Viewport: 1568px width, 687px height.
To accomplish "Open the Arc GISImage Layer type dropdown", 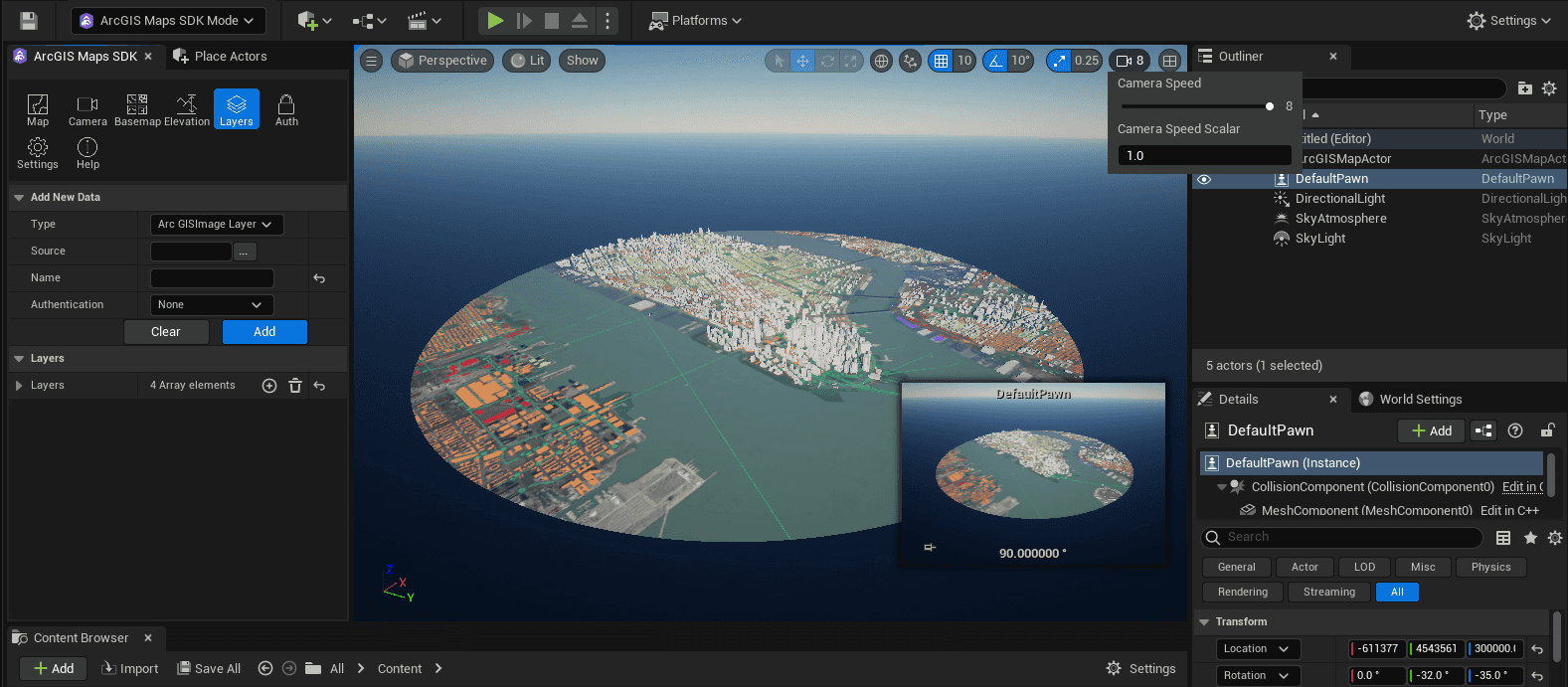I will 216,225.
